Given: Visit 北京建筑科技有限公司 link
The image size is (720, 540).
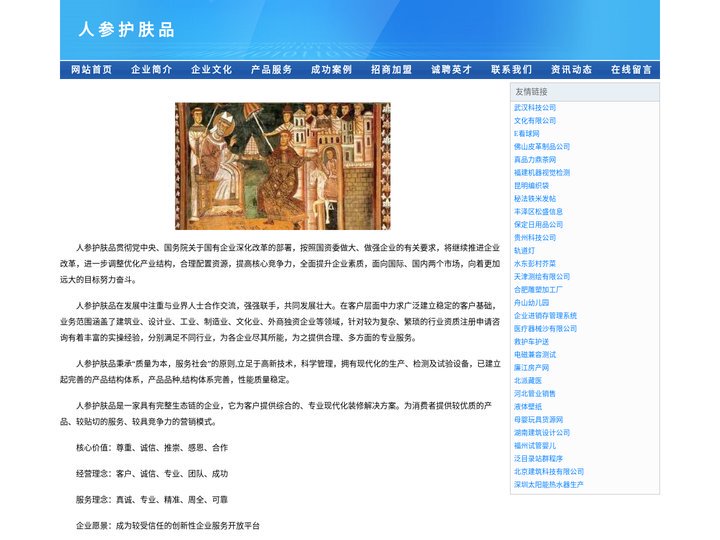Looking at the screenshot, I should tap(549, 472).
